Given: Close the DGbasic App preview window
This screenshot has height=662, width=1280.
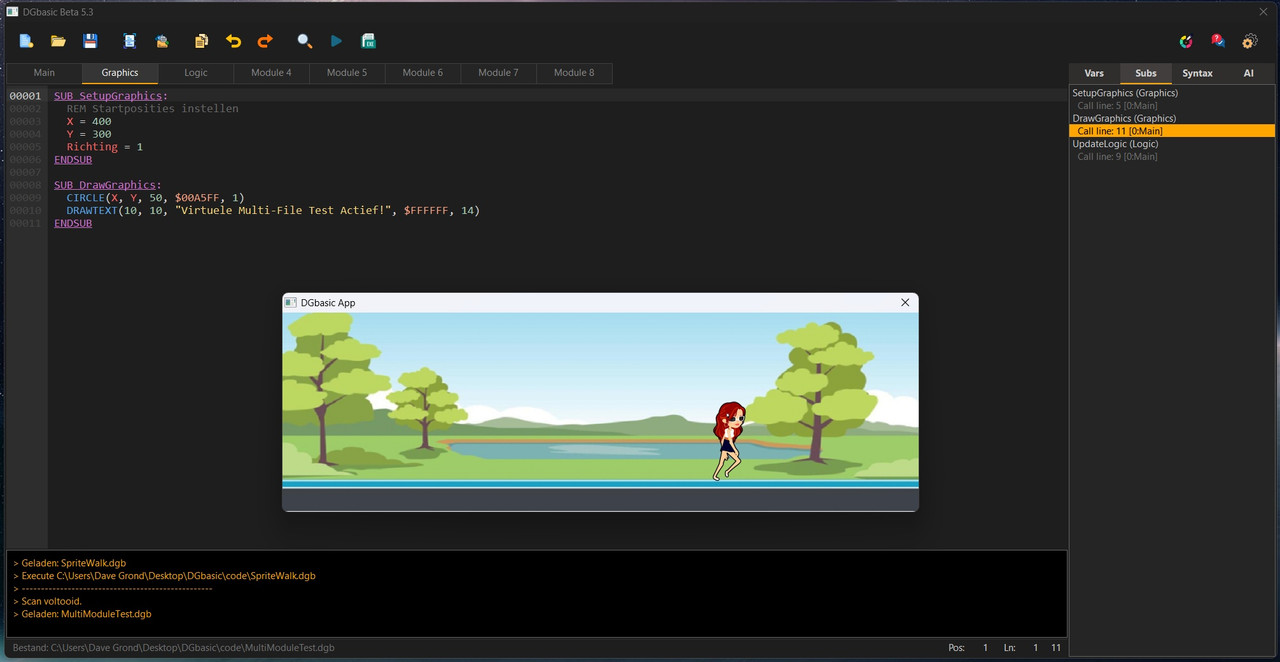Looking at the screenshot, I should (x=905, y=302).
